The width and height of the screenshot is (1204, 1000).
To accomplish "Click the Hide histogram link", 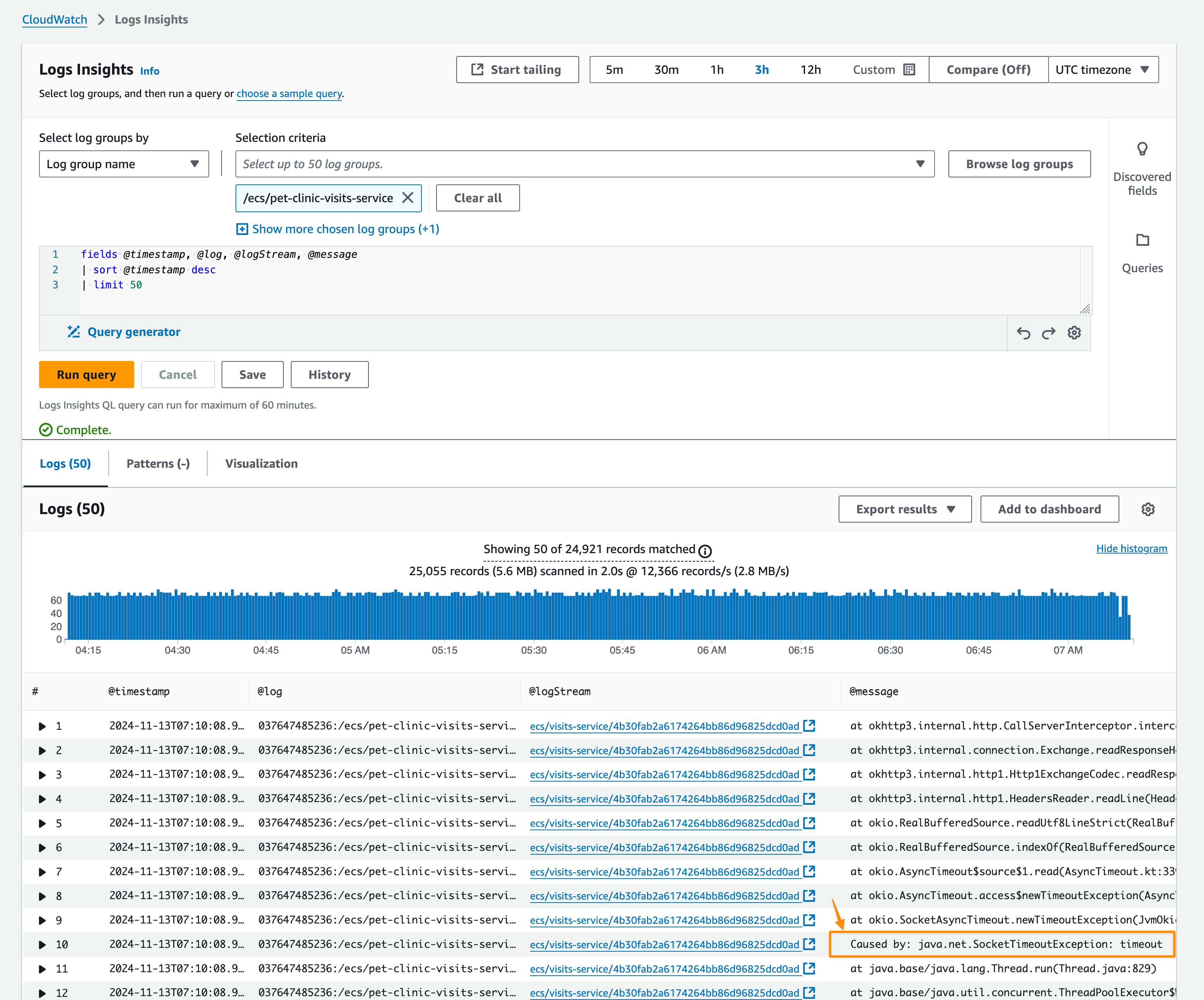I will tap(1131, 549).
